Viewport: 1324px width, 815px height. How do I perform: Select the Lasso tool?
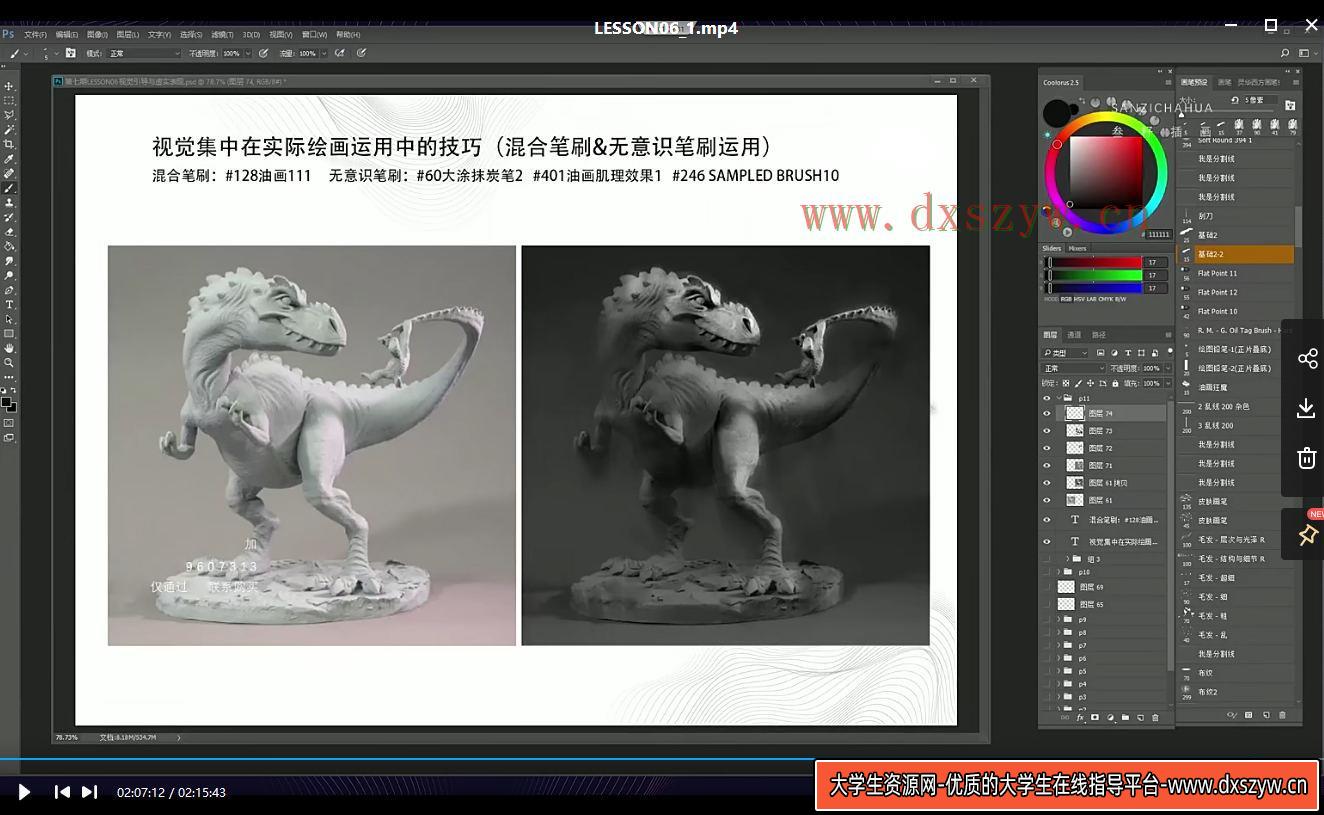coord(9,115)
